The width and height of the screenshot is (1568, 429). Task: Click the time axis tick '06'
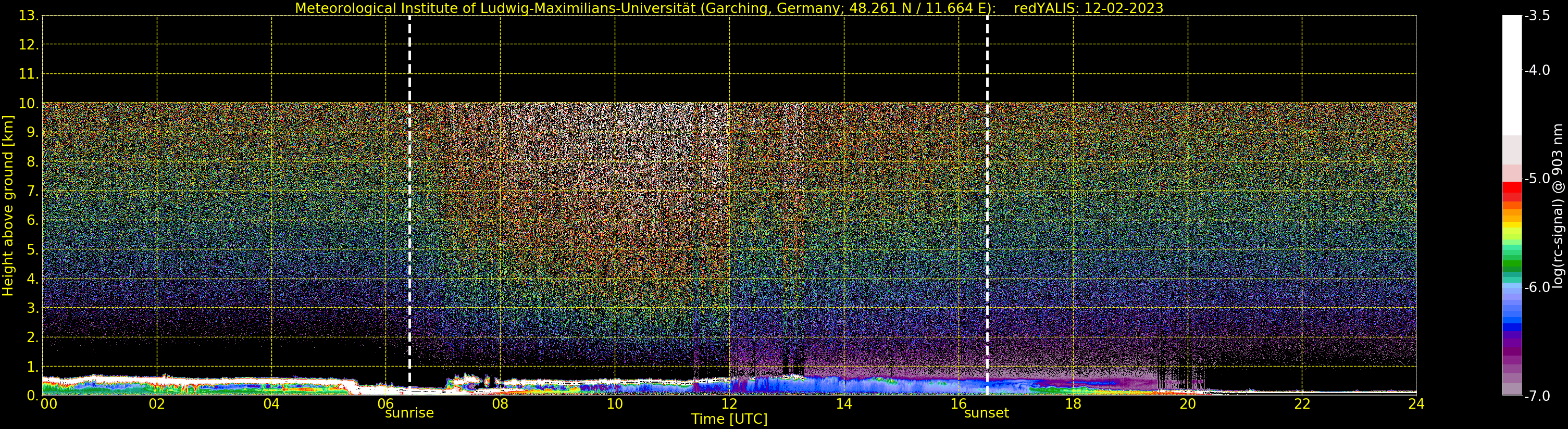pos(385,403)
